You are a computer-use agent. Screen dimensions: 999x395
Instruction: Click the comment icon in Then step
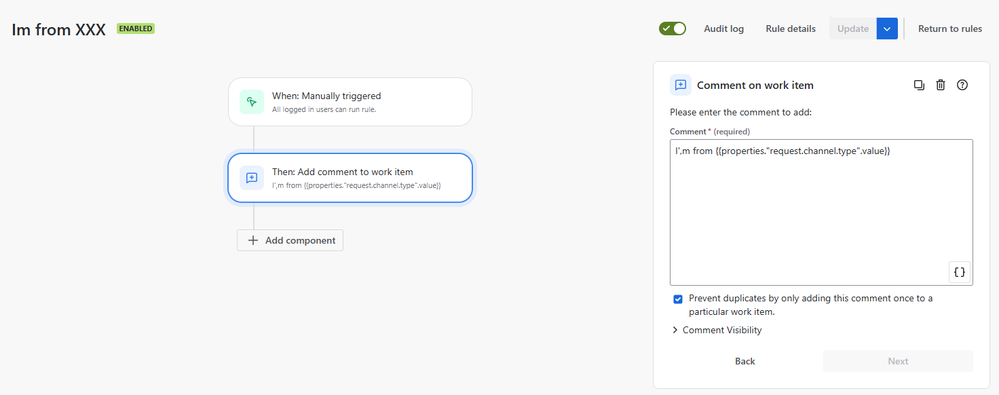252,178
